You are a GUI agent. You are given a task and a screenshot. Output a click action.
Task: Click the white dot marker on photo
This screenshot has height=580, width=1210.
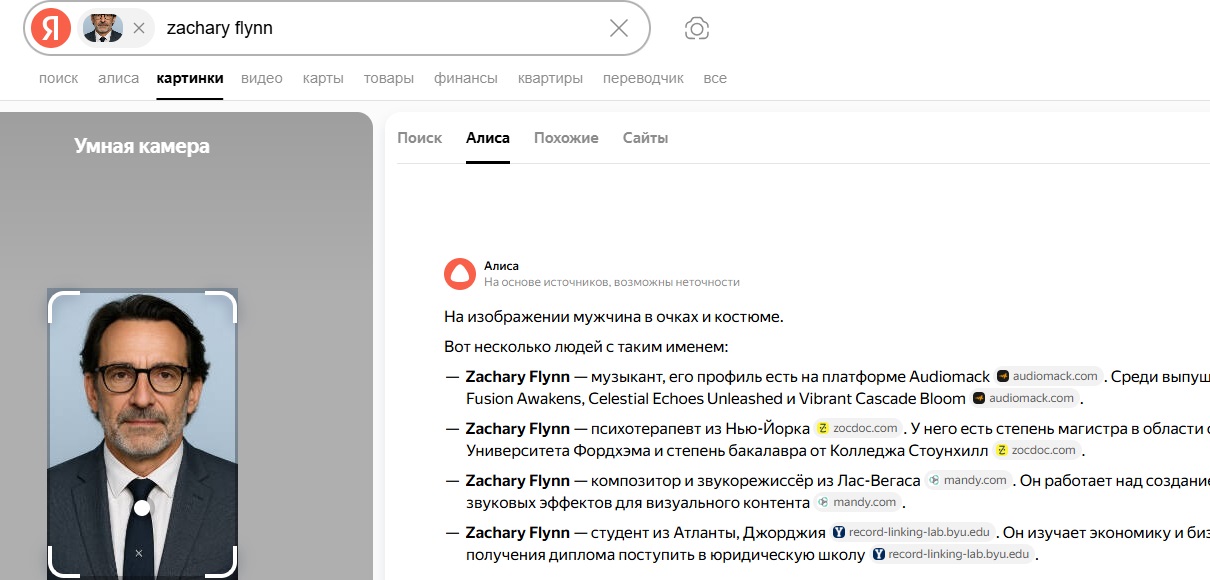pyautogui.click(x=142, y=508)
